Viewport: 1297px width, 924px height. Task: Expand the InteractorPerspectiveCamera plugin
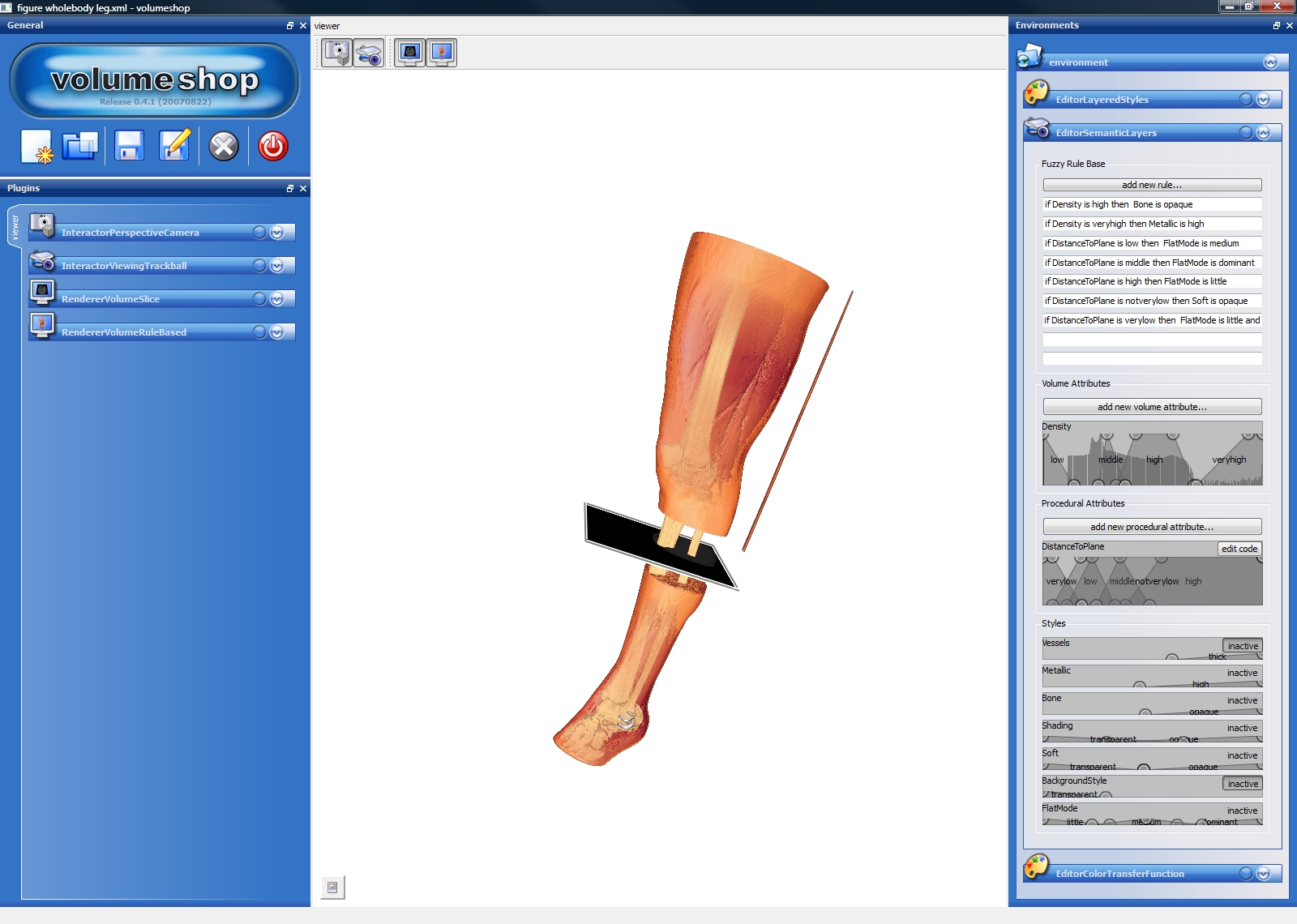277,233
